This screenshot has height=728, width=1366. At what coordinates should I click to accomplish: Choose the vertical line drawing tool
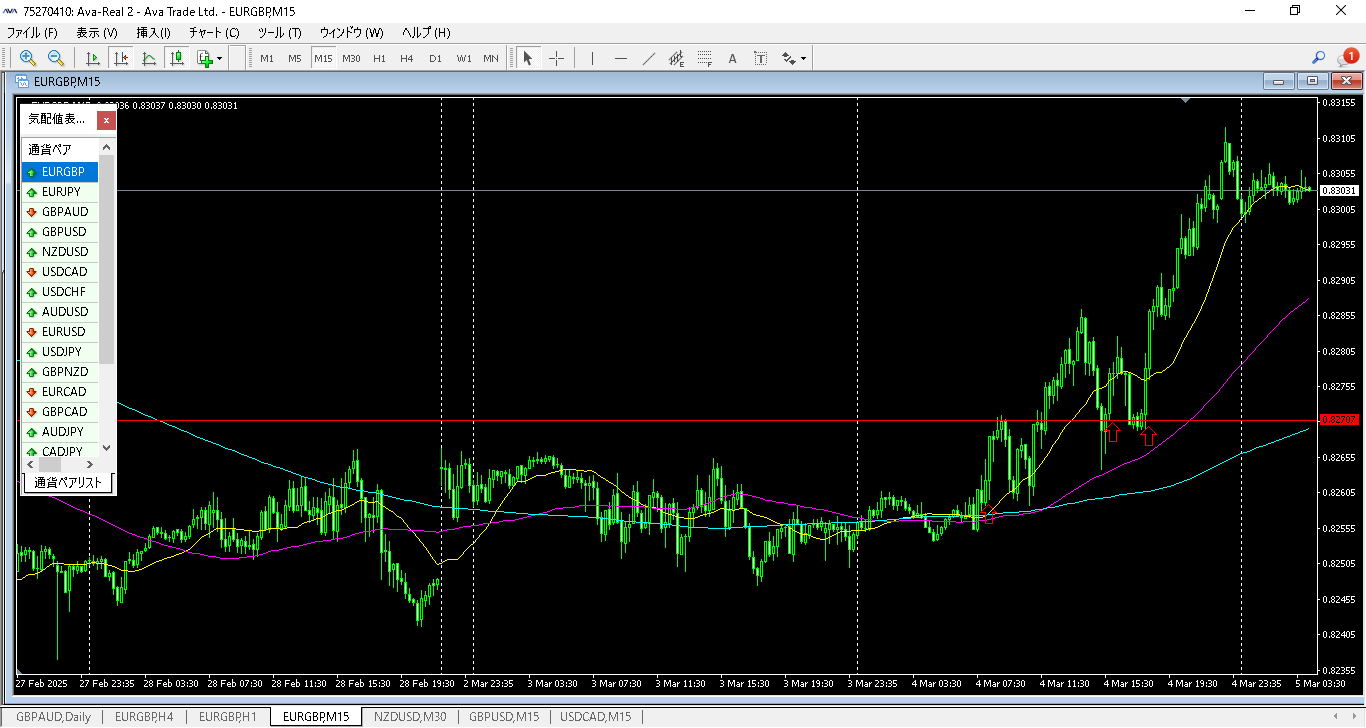pos(592,58)
